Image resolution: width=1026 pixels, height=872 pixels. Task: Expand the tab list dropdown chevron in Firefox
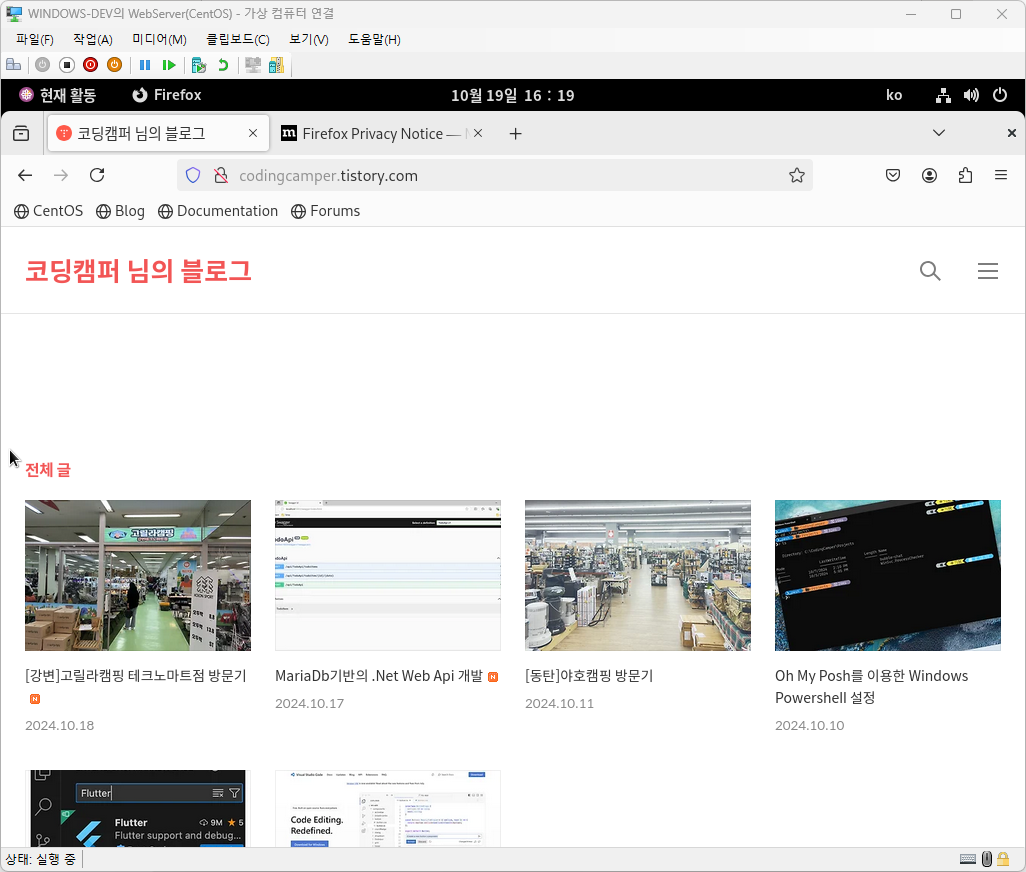[939, 132]
